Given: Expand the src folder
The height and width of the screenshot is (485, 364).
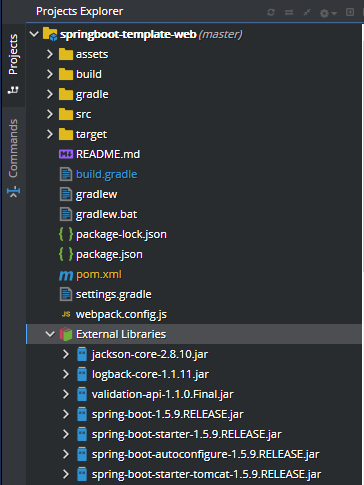Looking at the screenshot, I should 50,114.
